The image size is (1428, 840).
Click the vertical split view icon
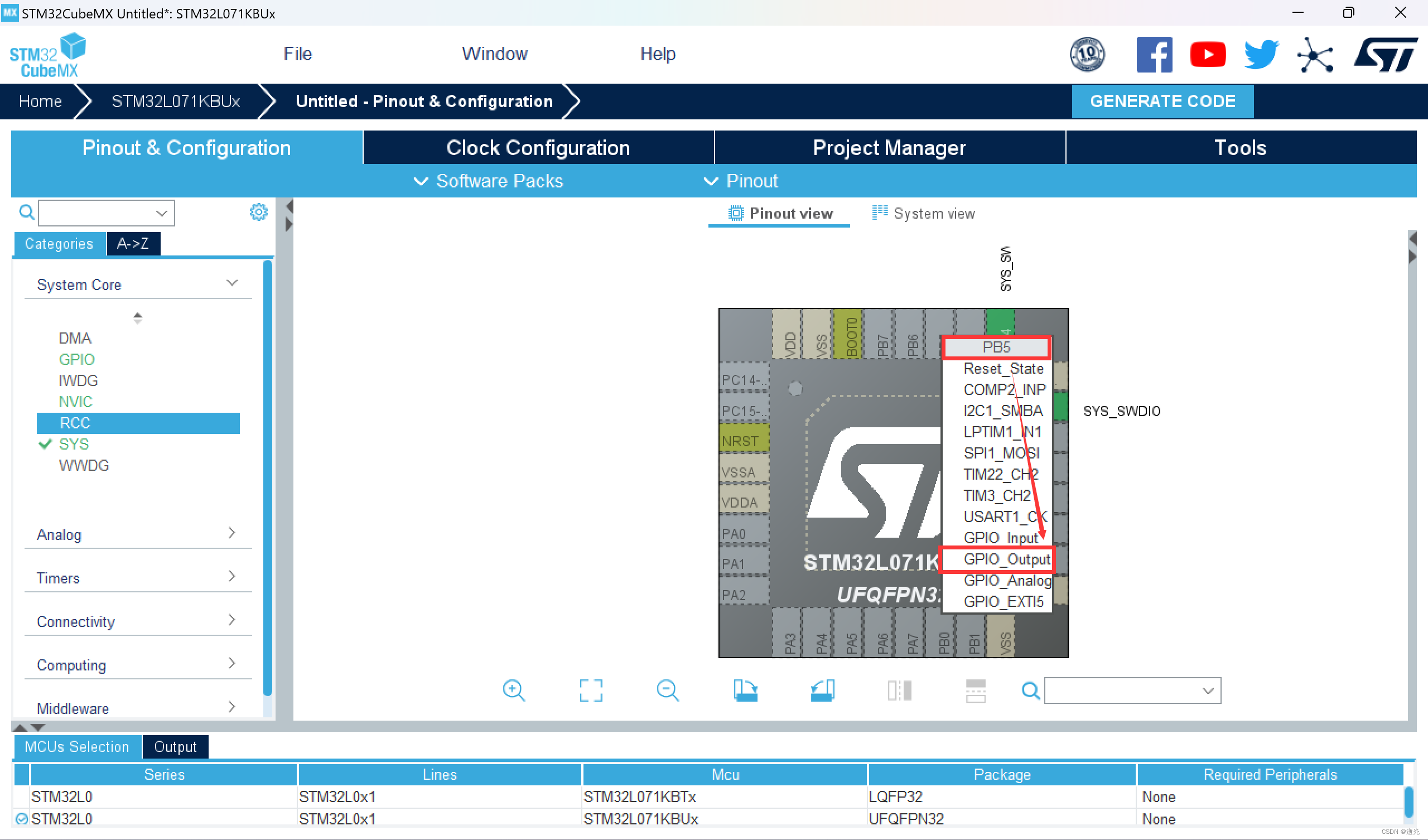pyautogui.click(x=899, y=691)
